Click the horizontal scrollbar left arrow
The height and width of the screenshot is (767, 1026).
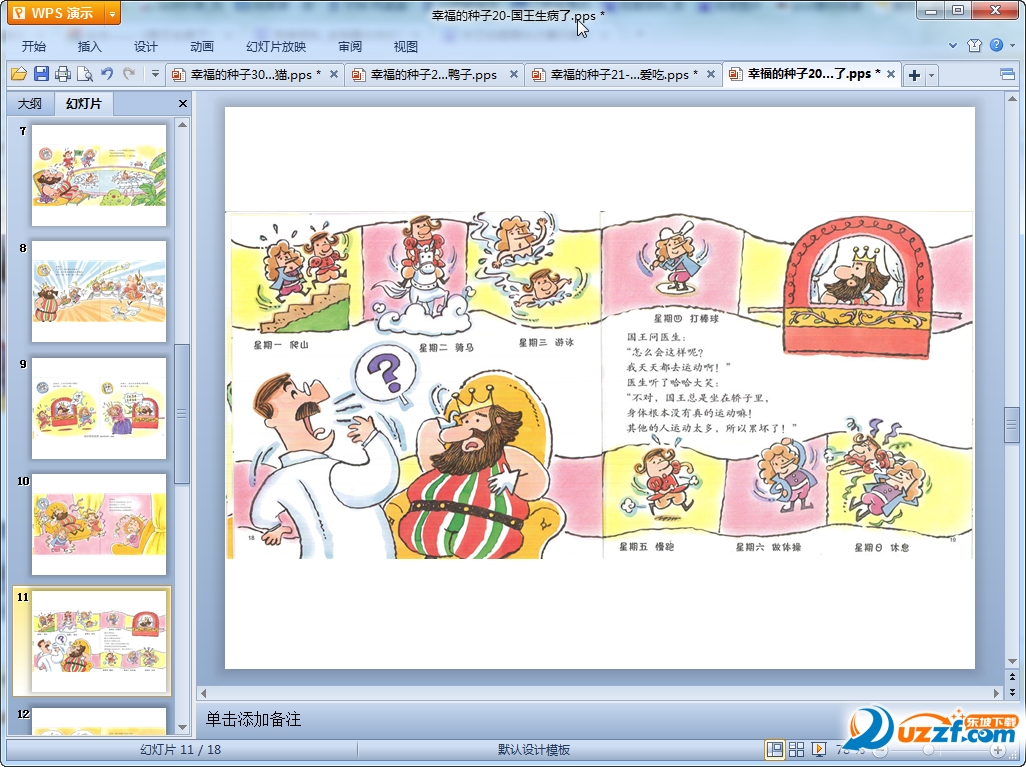pos(203,693)
